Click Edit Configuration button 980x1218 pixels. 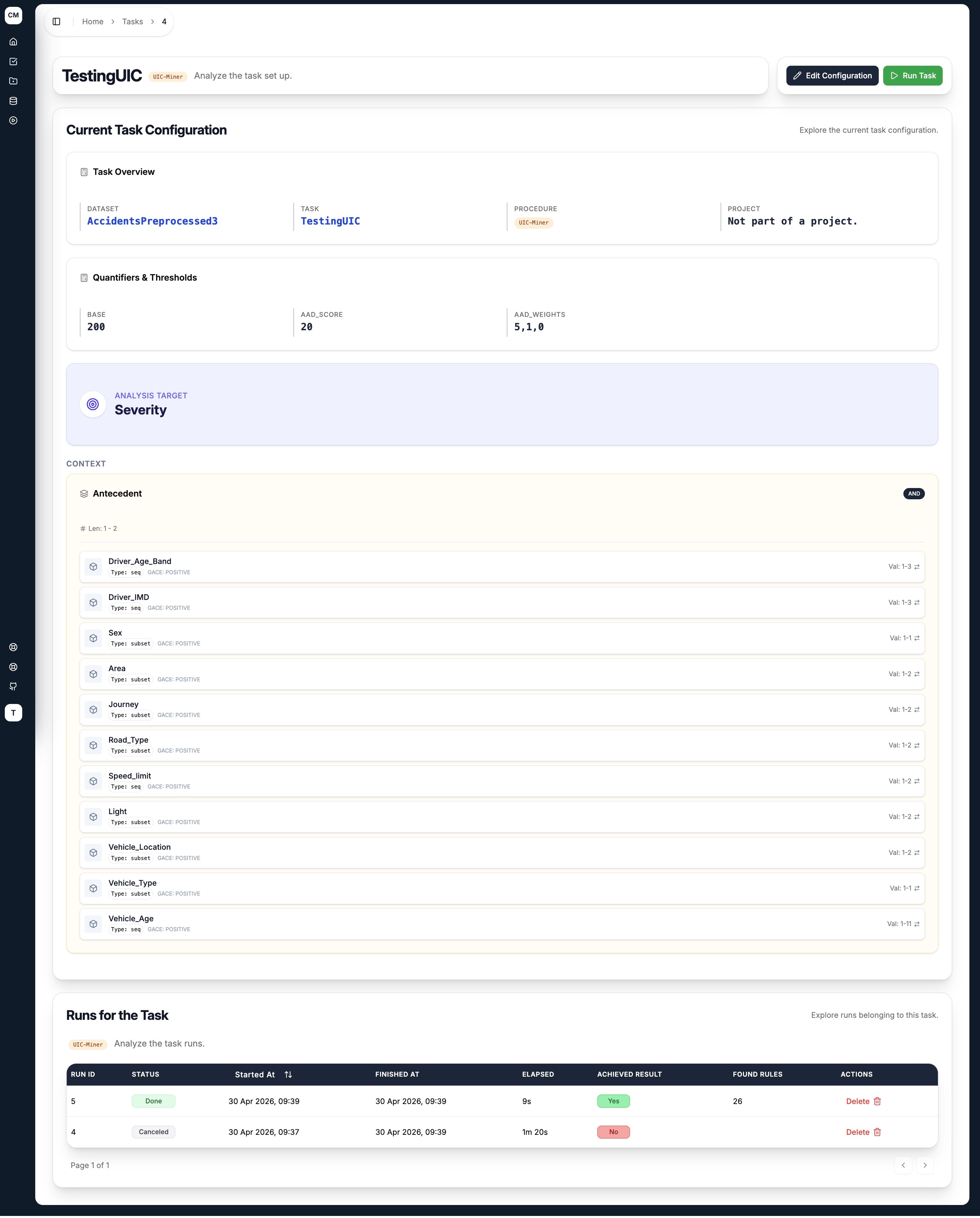(x=833, y=76)
